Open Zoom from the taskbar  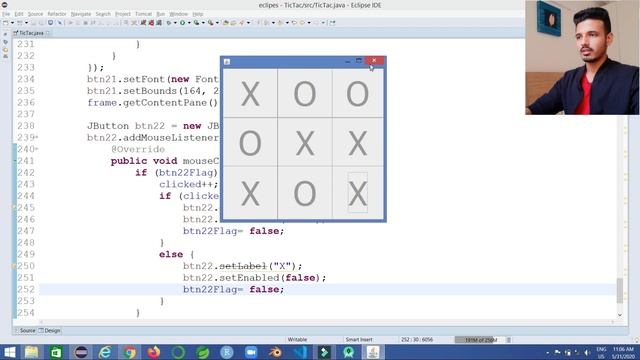(x=251, y=352)
